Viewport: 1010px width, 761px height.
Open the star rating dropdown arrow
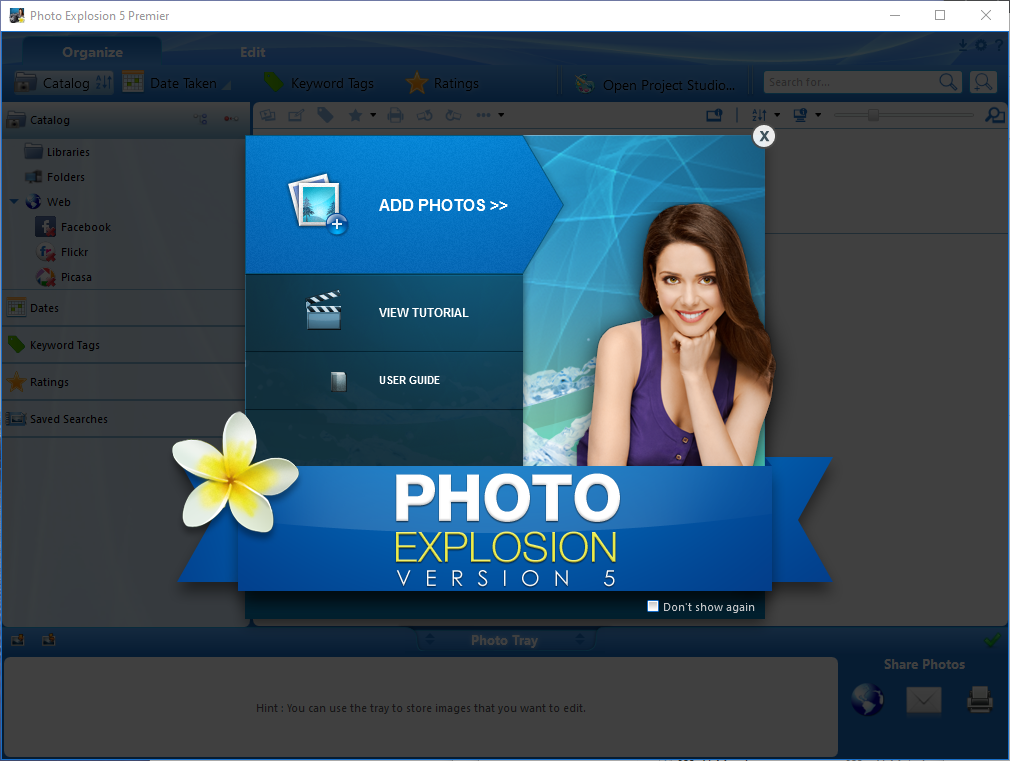pos(373,115)
